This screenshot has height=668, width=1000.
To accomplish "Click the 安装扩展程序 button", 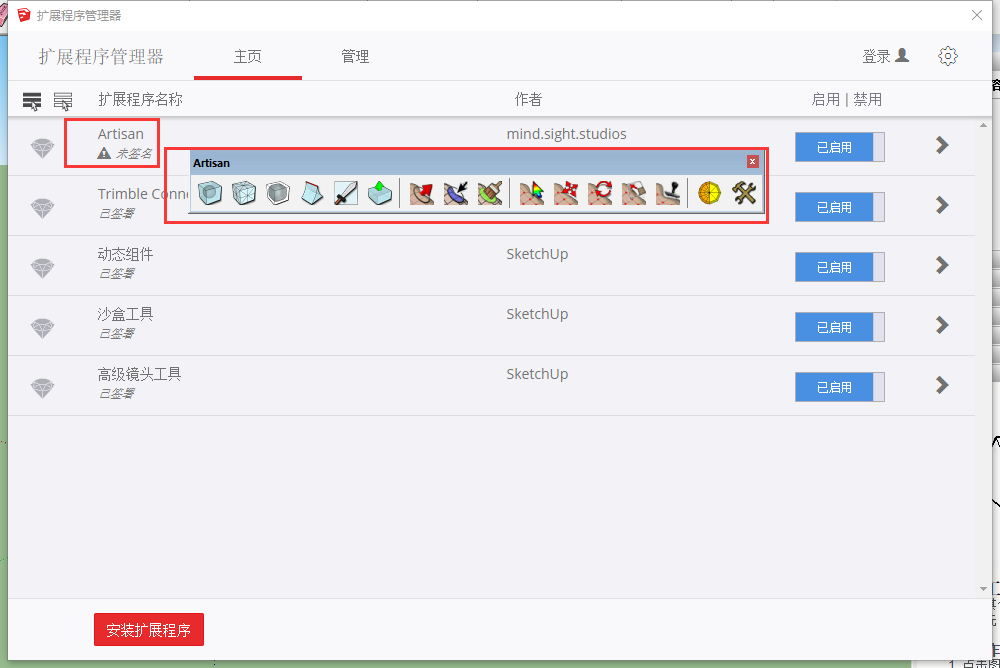I will tap(149, 630).
